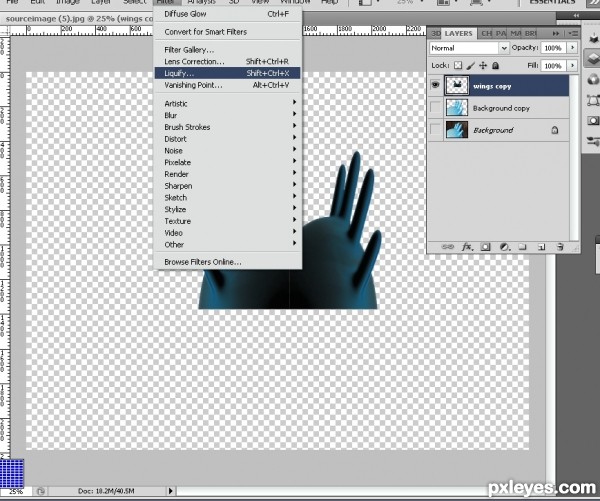Expand the Sketch submenu

227,197
